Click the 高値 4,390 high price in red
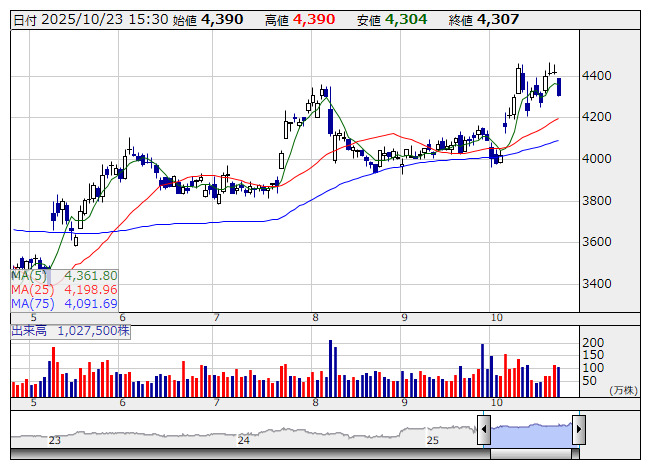 (300, 20)
